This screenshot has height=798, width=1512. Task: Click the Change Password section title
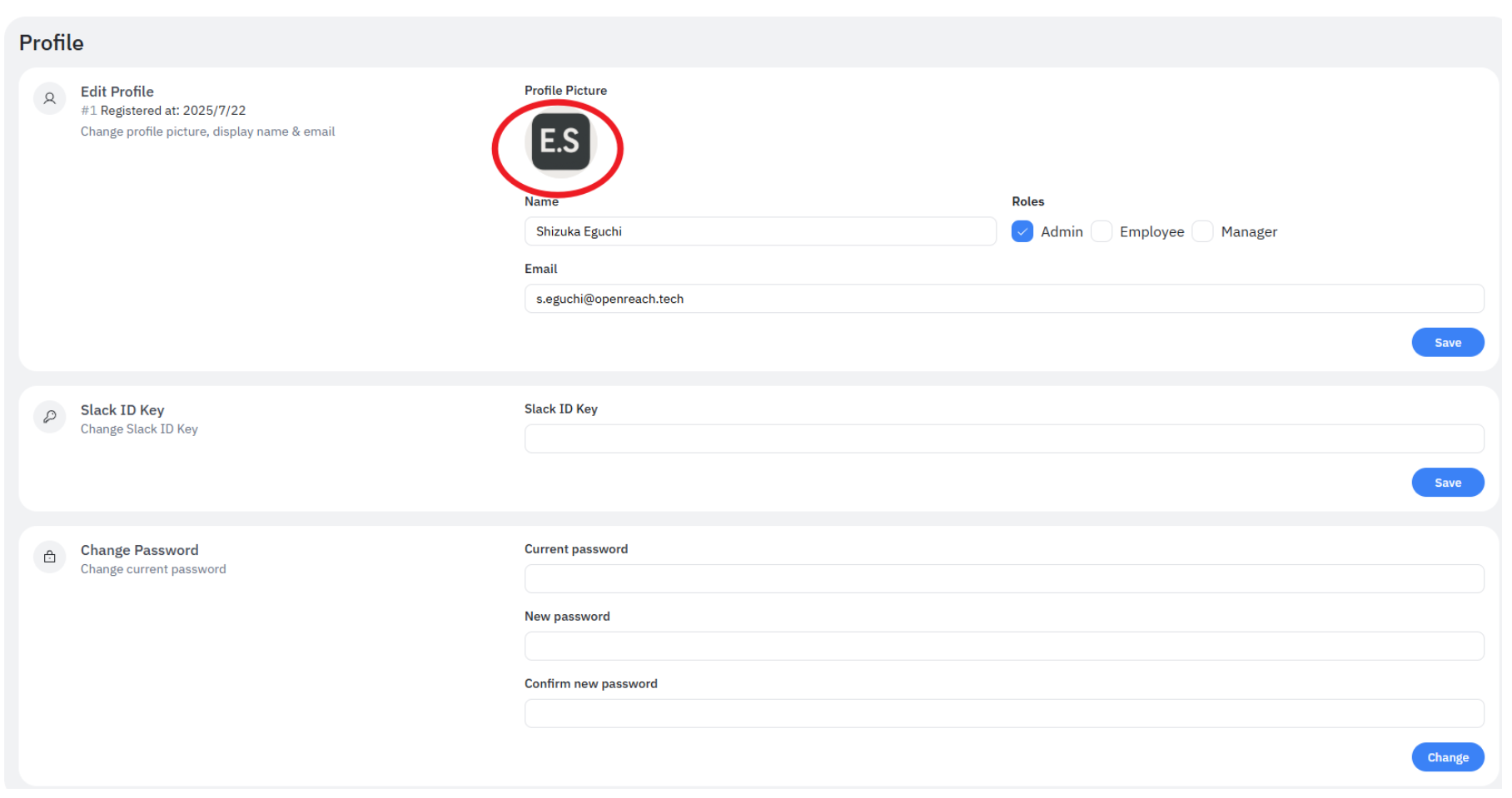point(140,550)
